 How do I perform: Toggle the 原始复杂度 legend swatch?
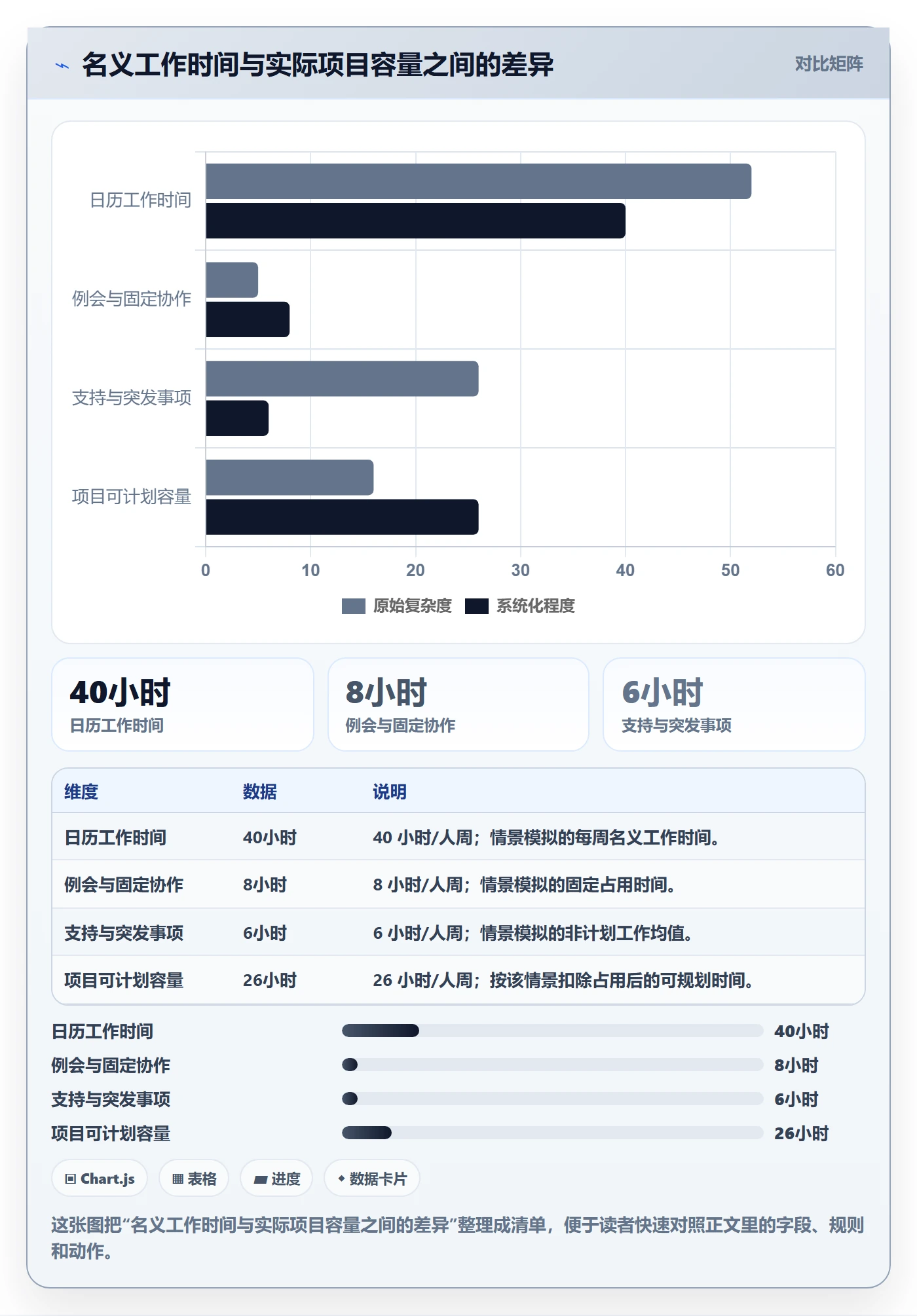click(353, 606)
